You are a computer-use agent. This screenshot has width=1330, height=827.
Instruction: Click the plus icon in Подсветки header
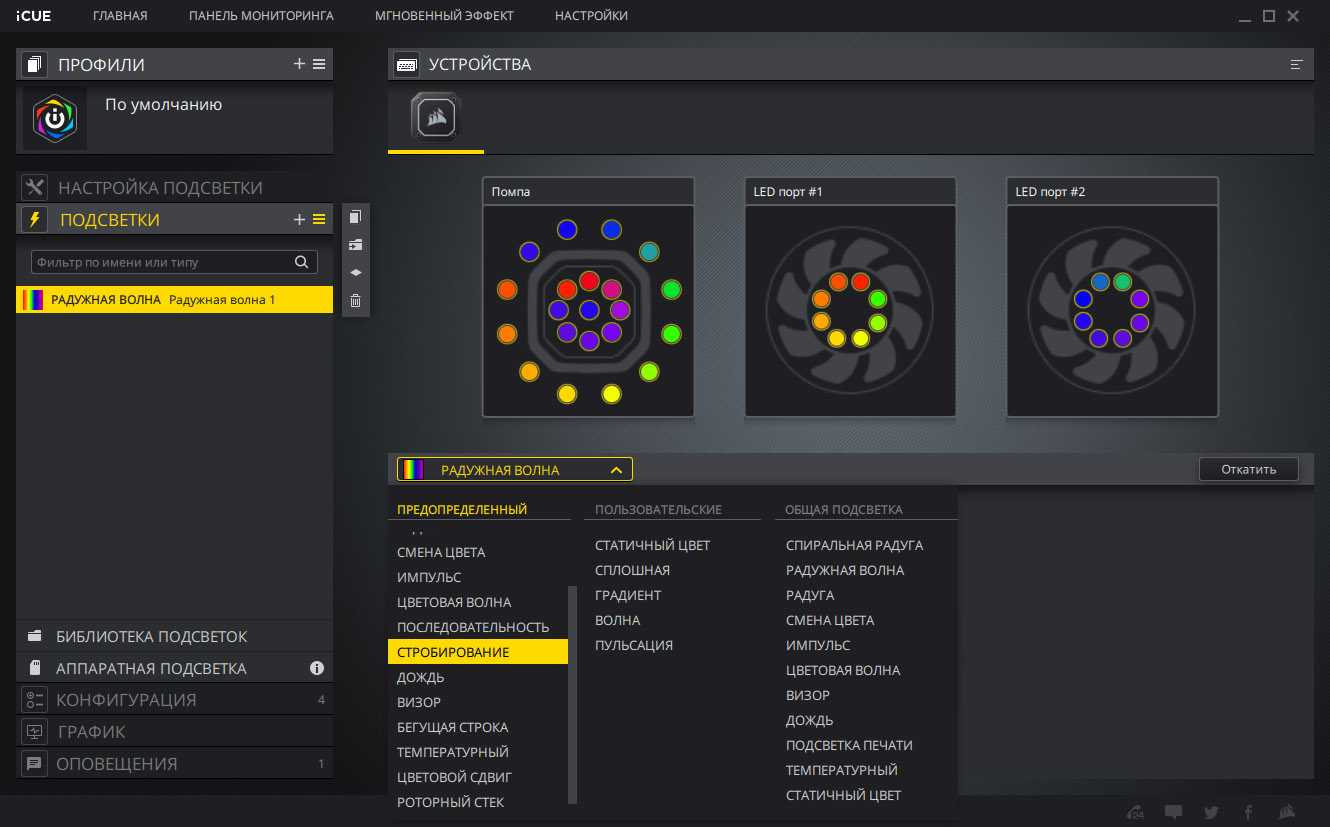[299, 220]
